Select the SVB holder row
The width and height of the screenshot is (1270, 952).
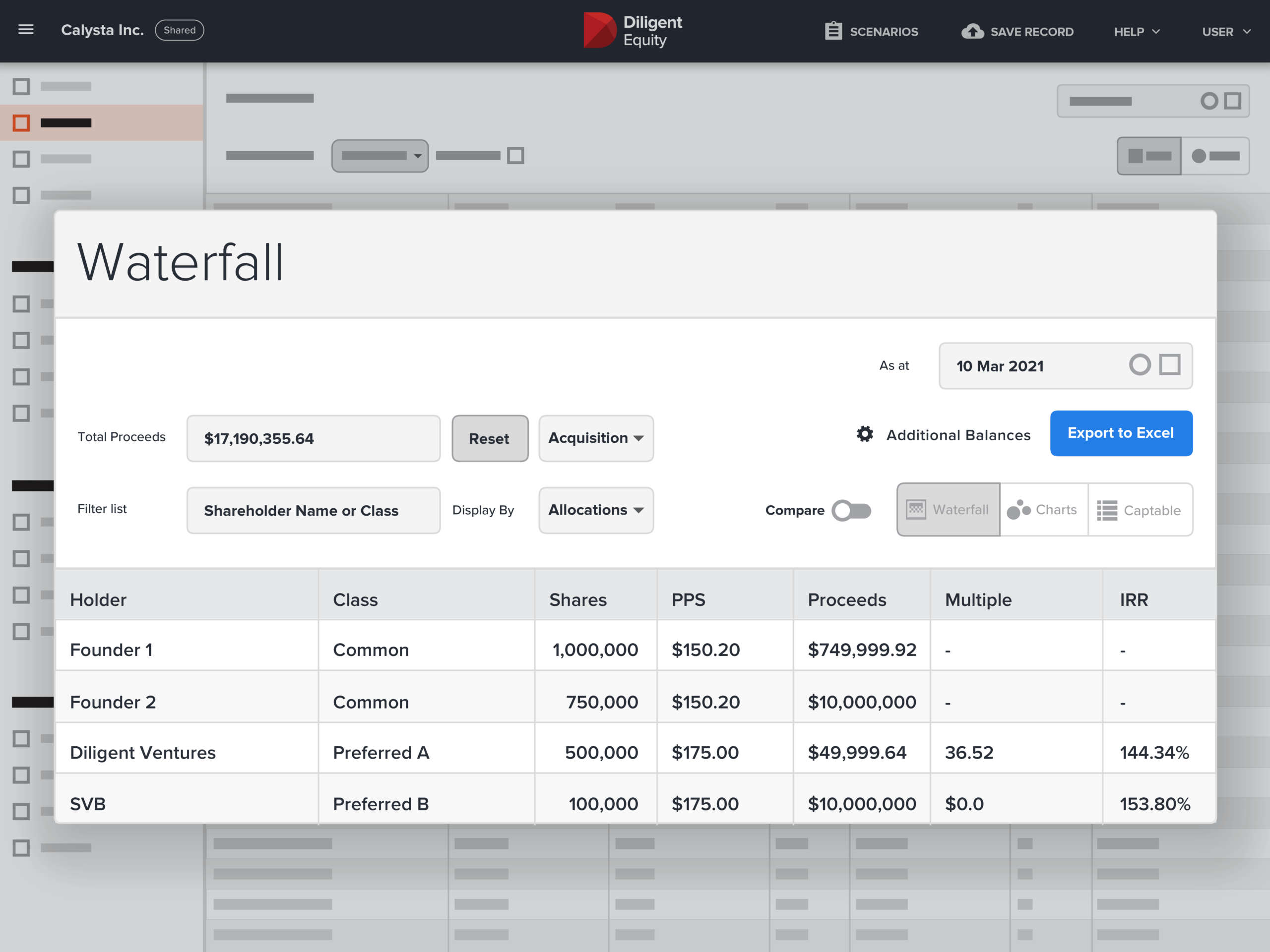point(635,799)
